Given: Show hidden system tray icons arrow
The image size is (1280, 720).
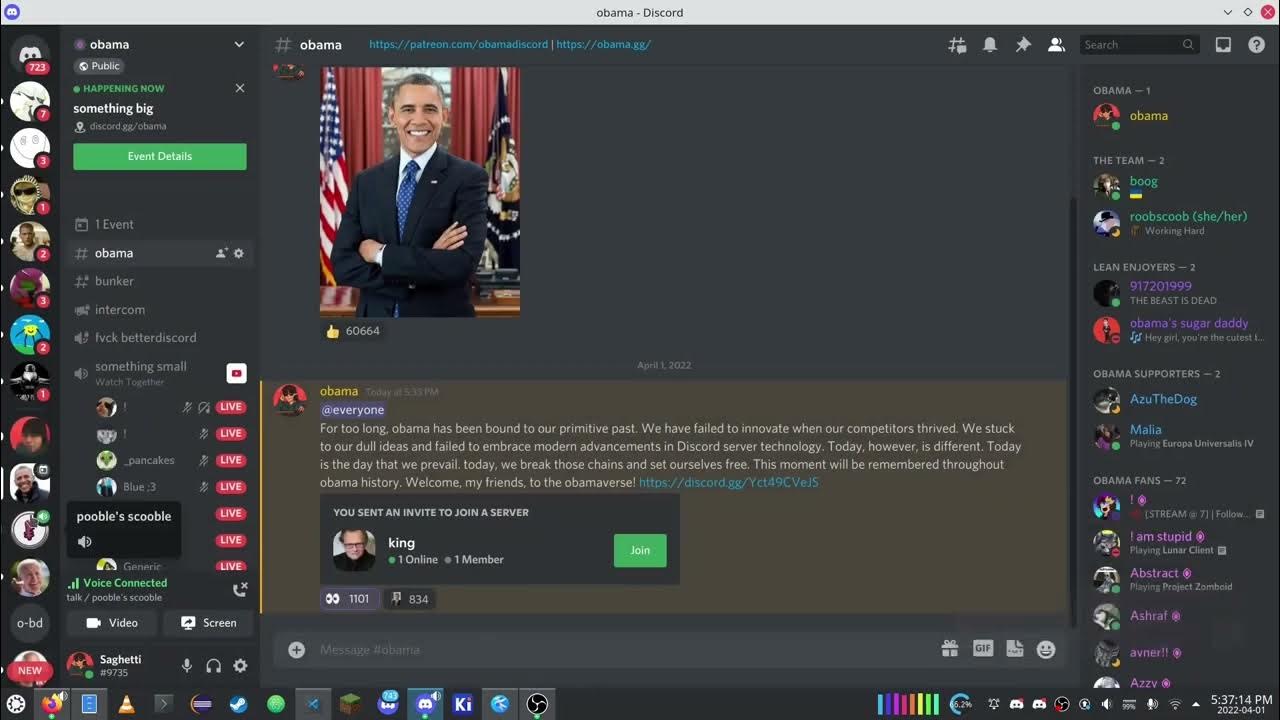Looking at the screenshot, I should pyautogui.click(x=1196, y=704).
